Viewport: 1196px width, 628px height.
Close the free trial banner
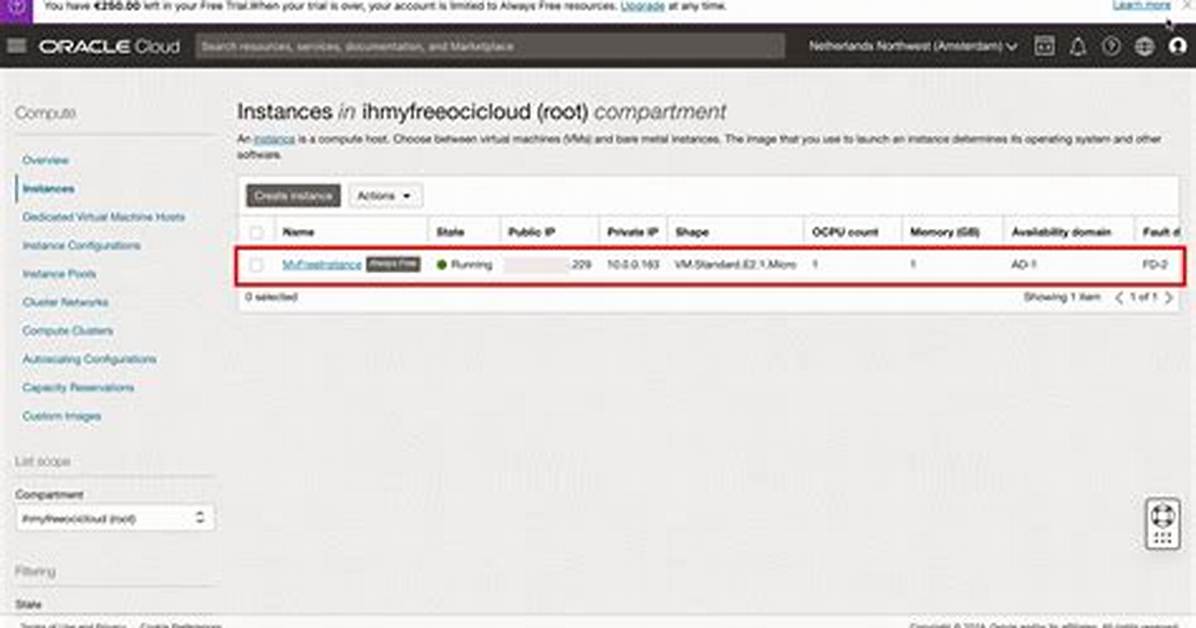click(x=1188, y=5)
